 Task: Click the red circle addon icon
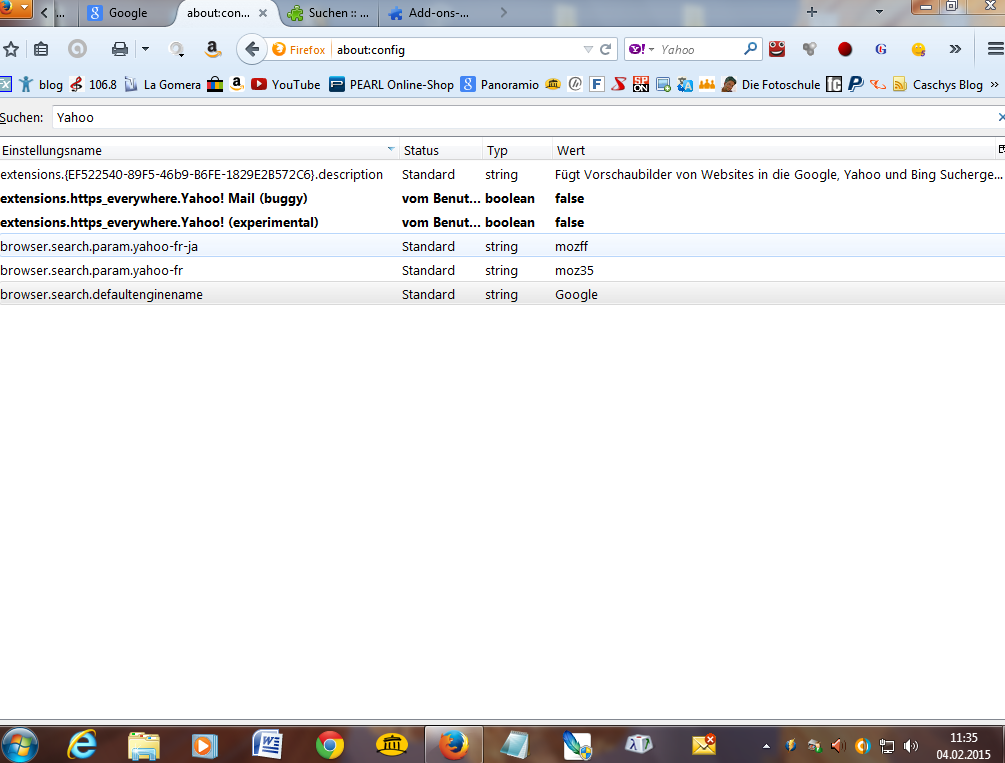pos(845,49)
